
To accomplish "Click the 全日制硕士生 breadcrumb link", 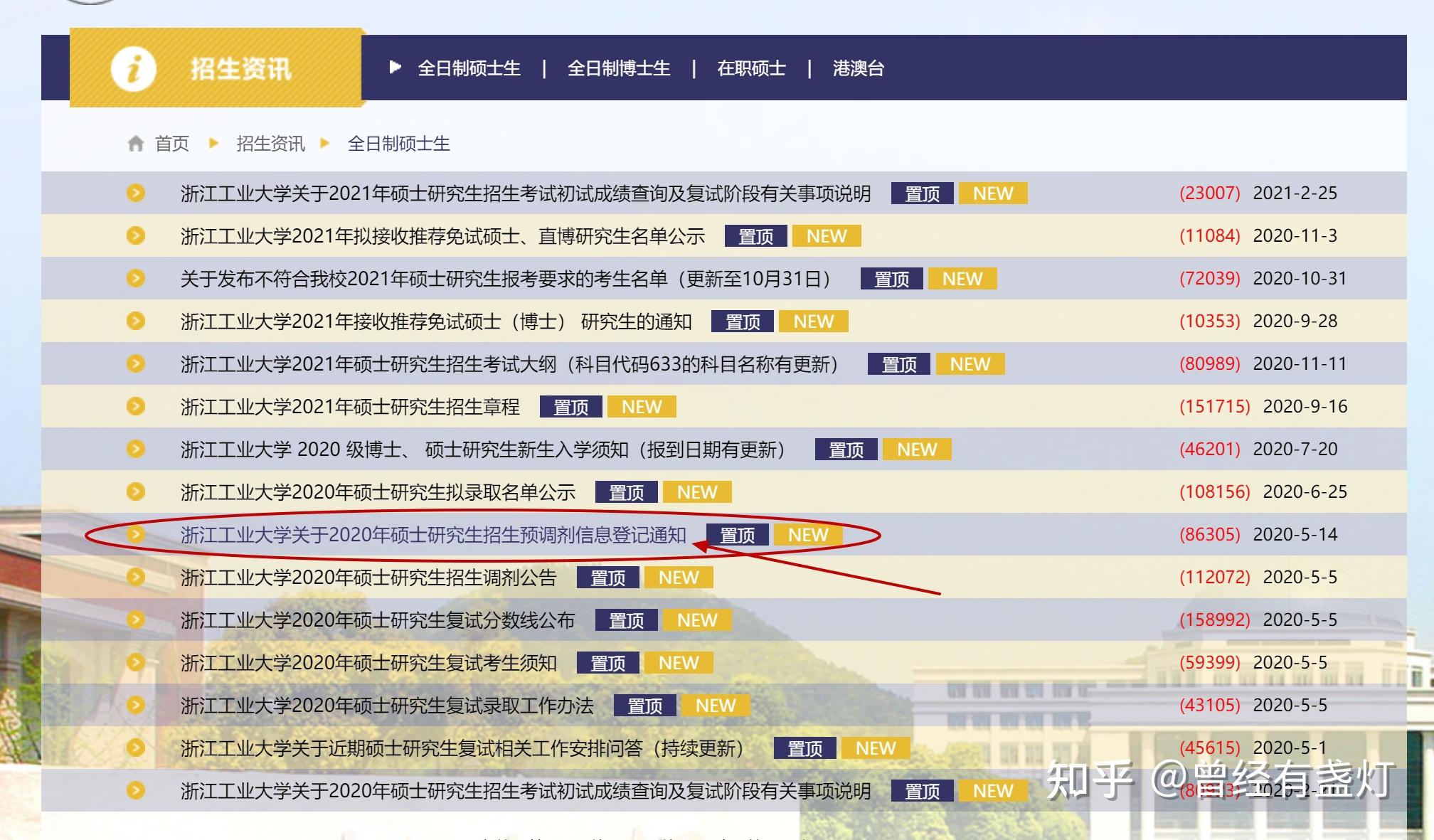I will (398, 144).
